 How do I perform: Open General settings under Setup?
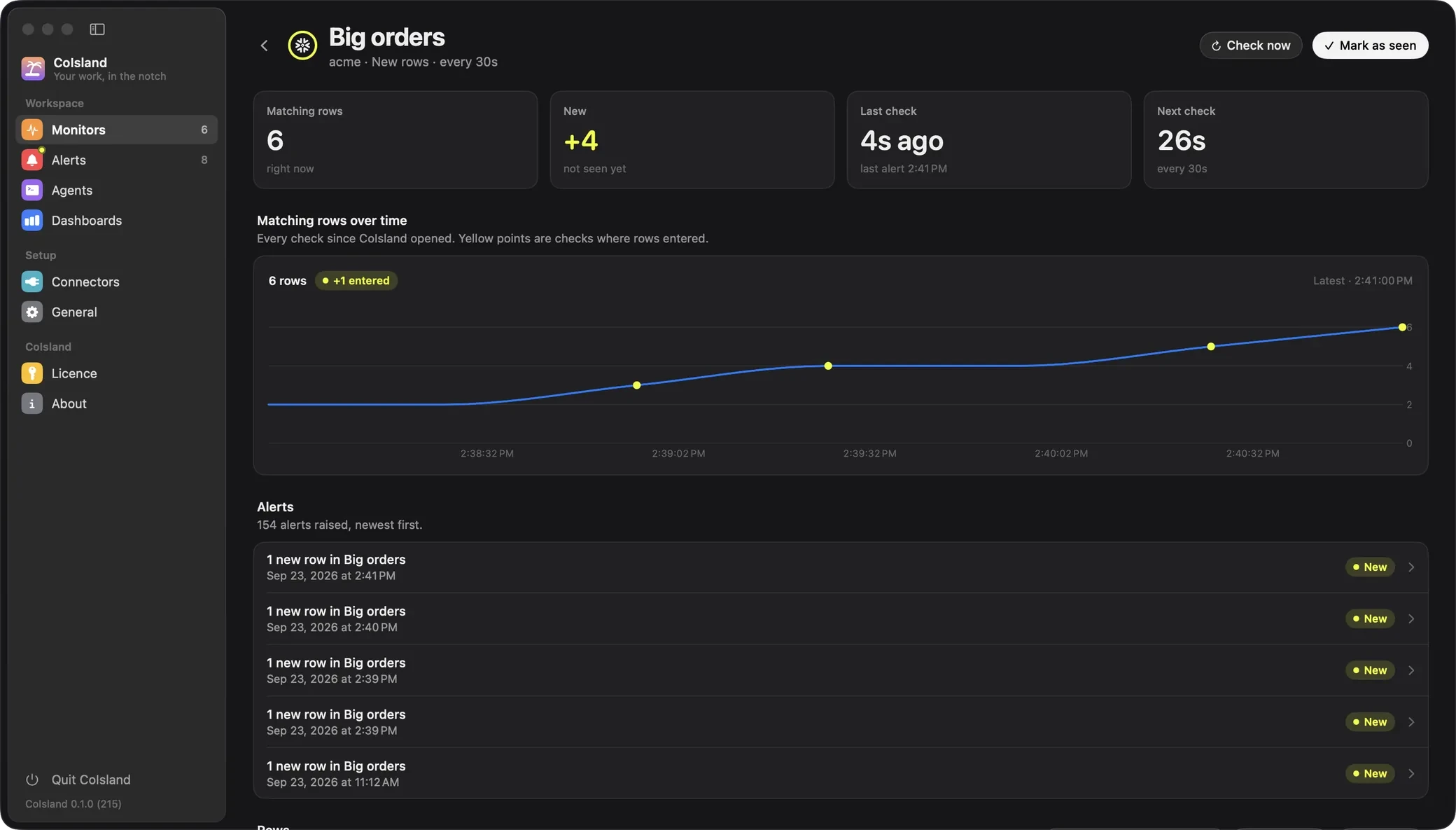[116, 312]
